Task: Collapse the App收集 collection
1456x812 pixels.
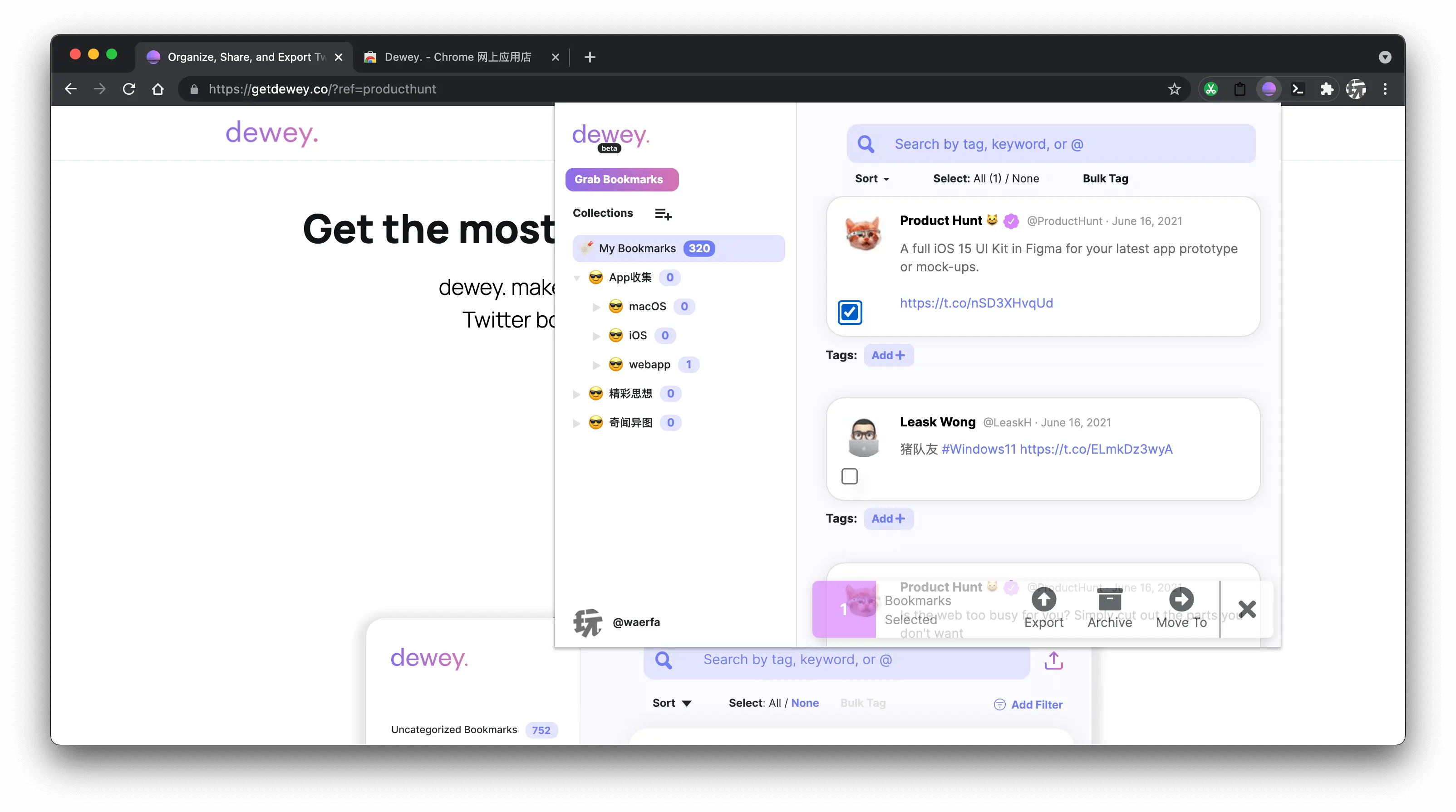Action: pos(576,278)
